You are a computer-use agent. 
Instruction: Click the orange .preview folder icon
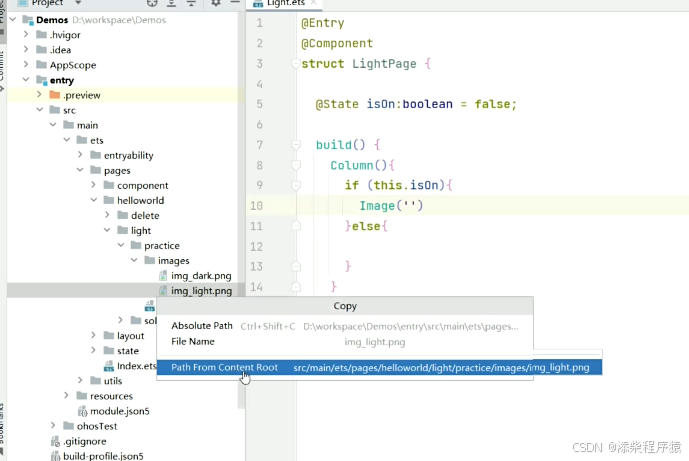pyautogui.click(x=54, y=94)
